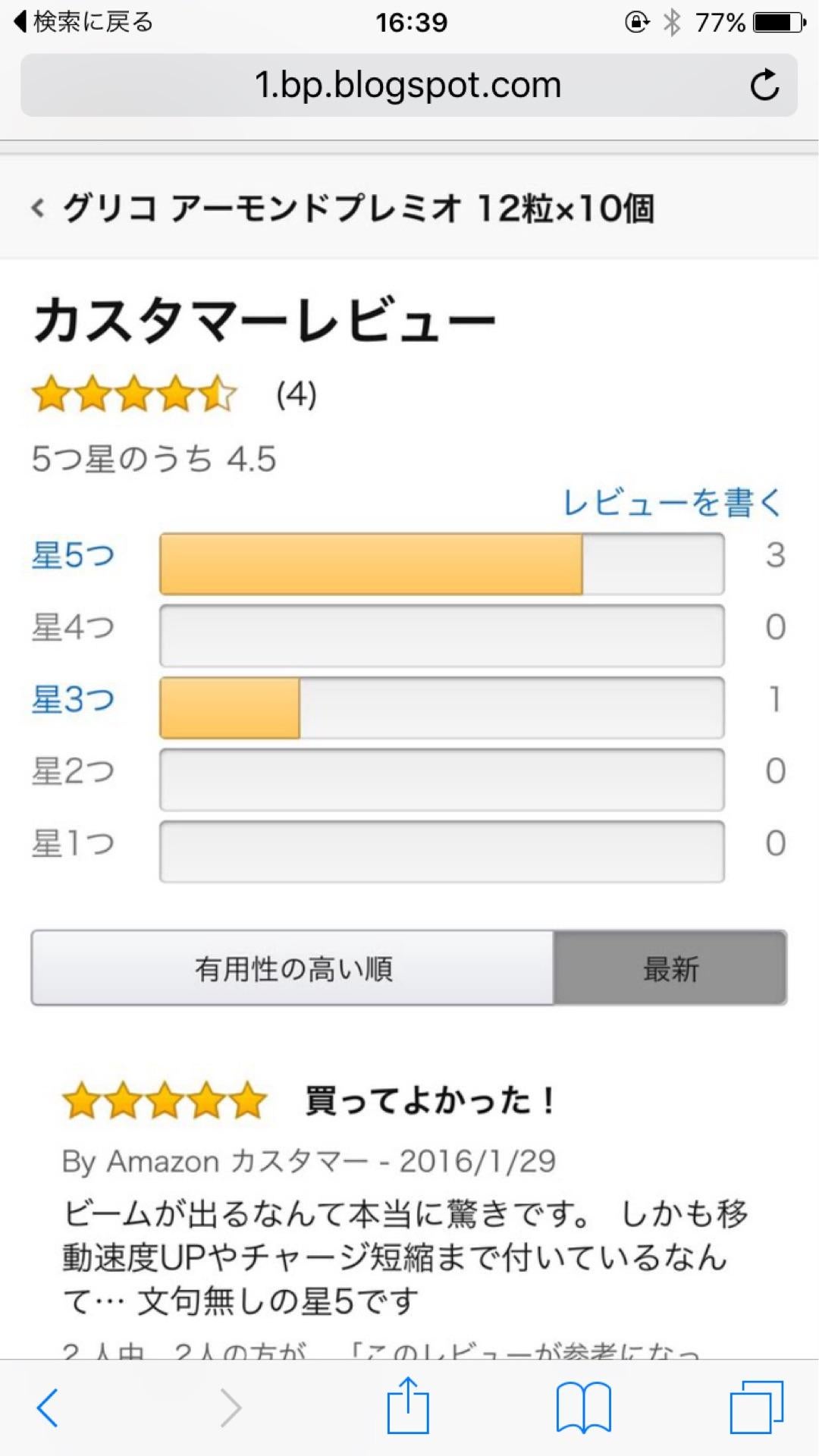Tap the URL bar showing 1.bp.blogspot.com
Viewport: 819px width, 1456px height.
click(x=409, y=84)
